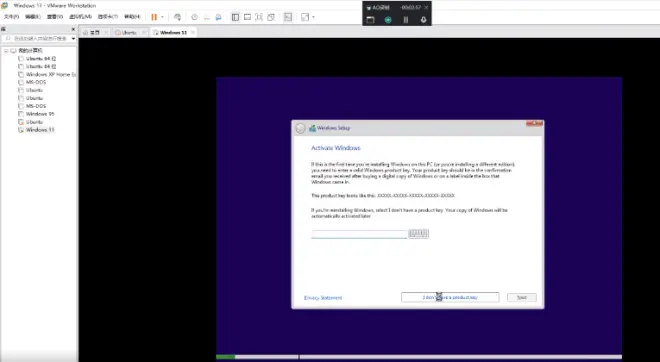
Task: Close the library panel
Action: (x=73, y=29)
